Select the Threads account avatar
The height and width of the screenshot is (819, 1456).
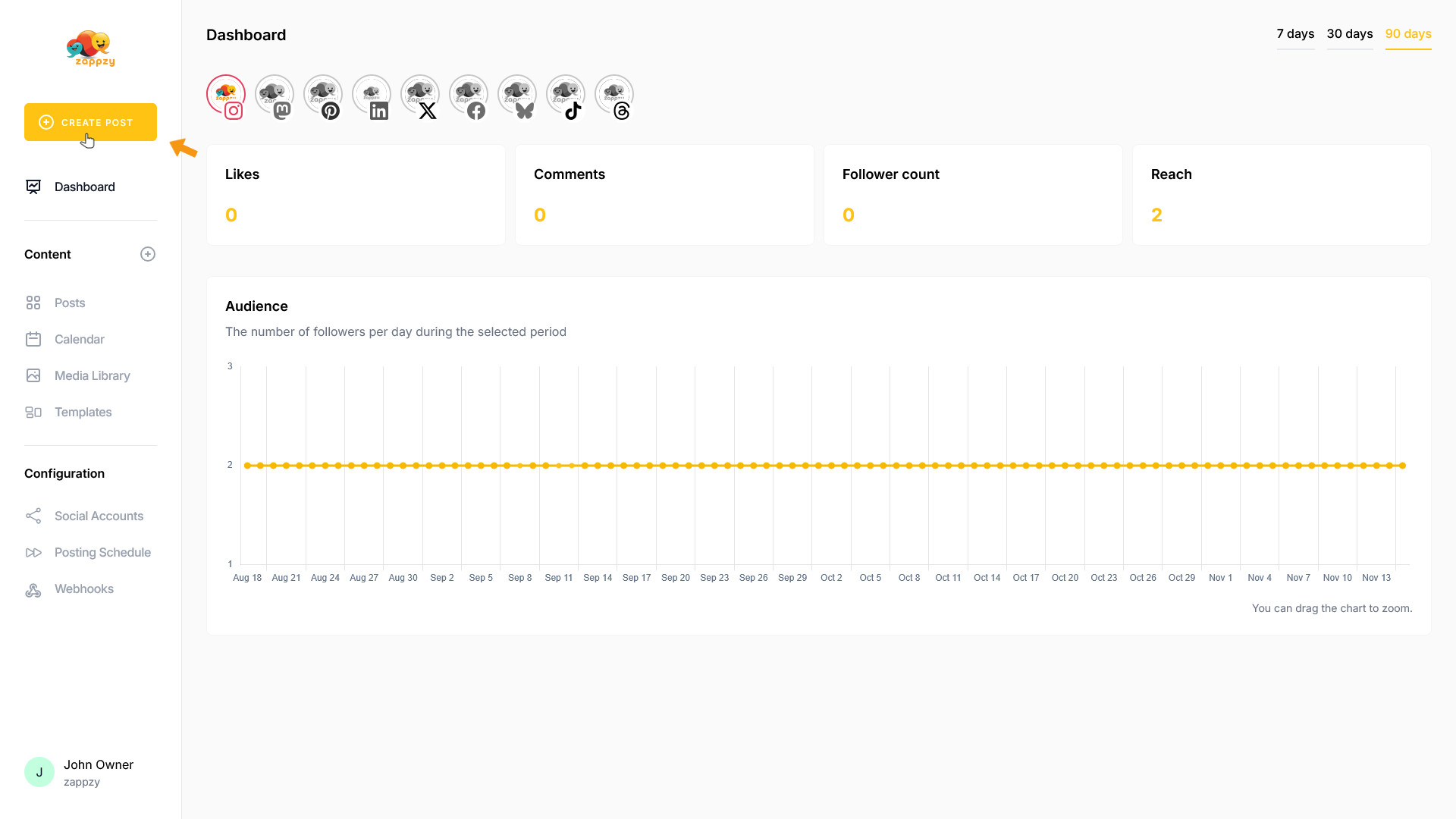pyautogui.click(x=614, y=95)
